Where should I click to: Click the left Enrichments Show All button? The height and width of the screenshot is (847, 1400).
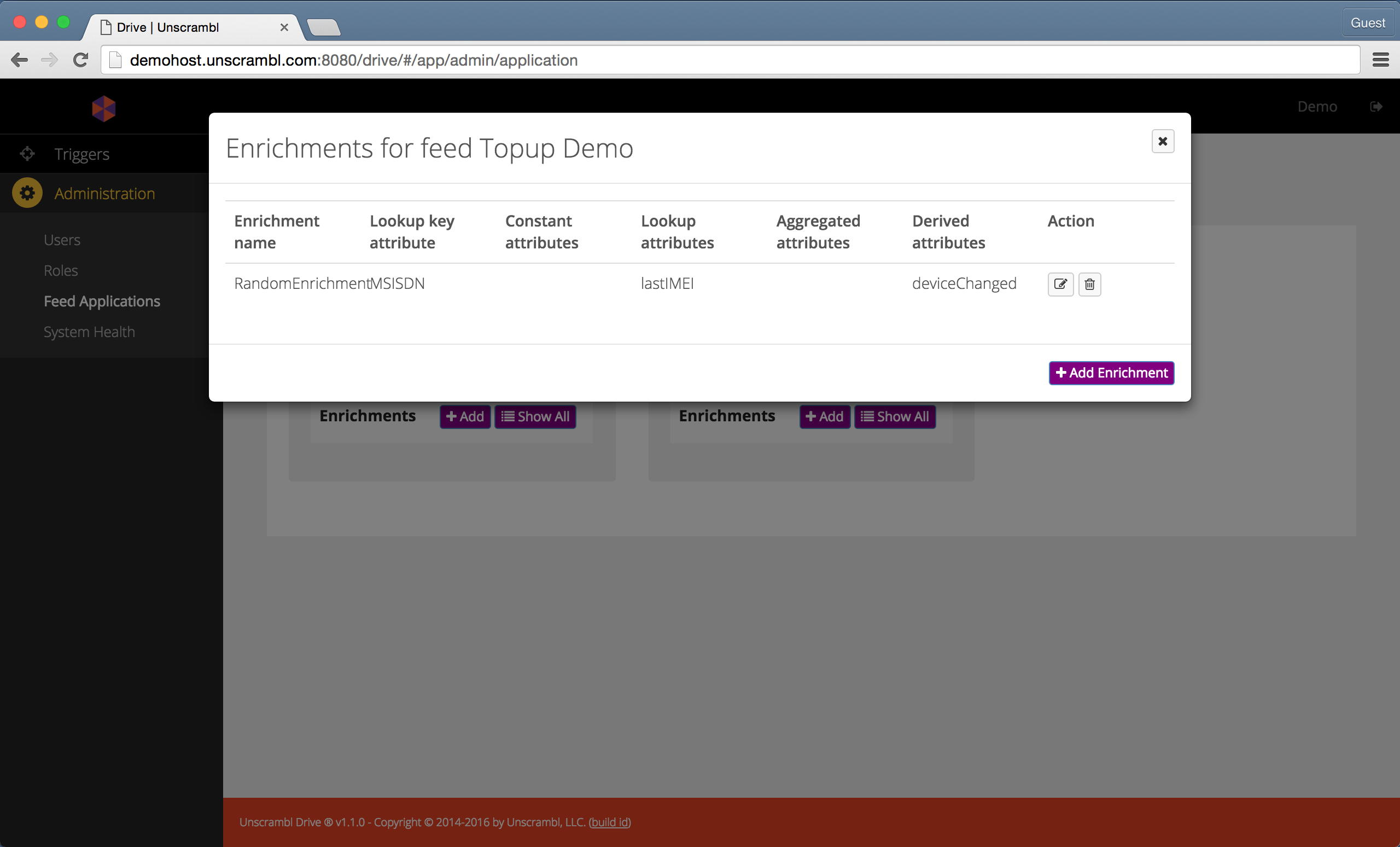coord(535,417)
